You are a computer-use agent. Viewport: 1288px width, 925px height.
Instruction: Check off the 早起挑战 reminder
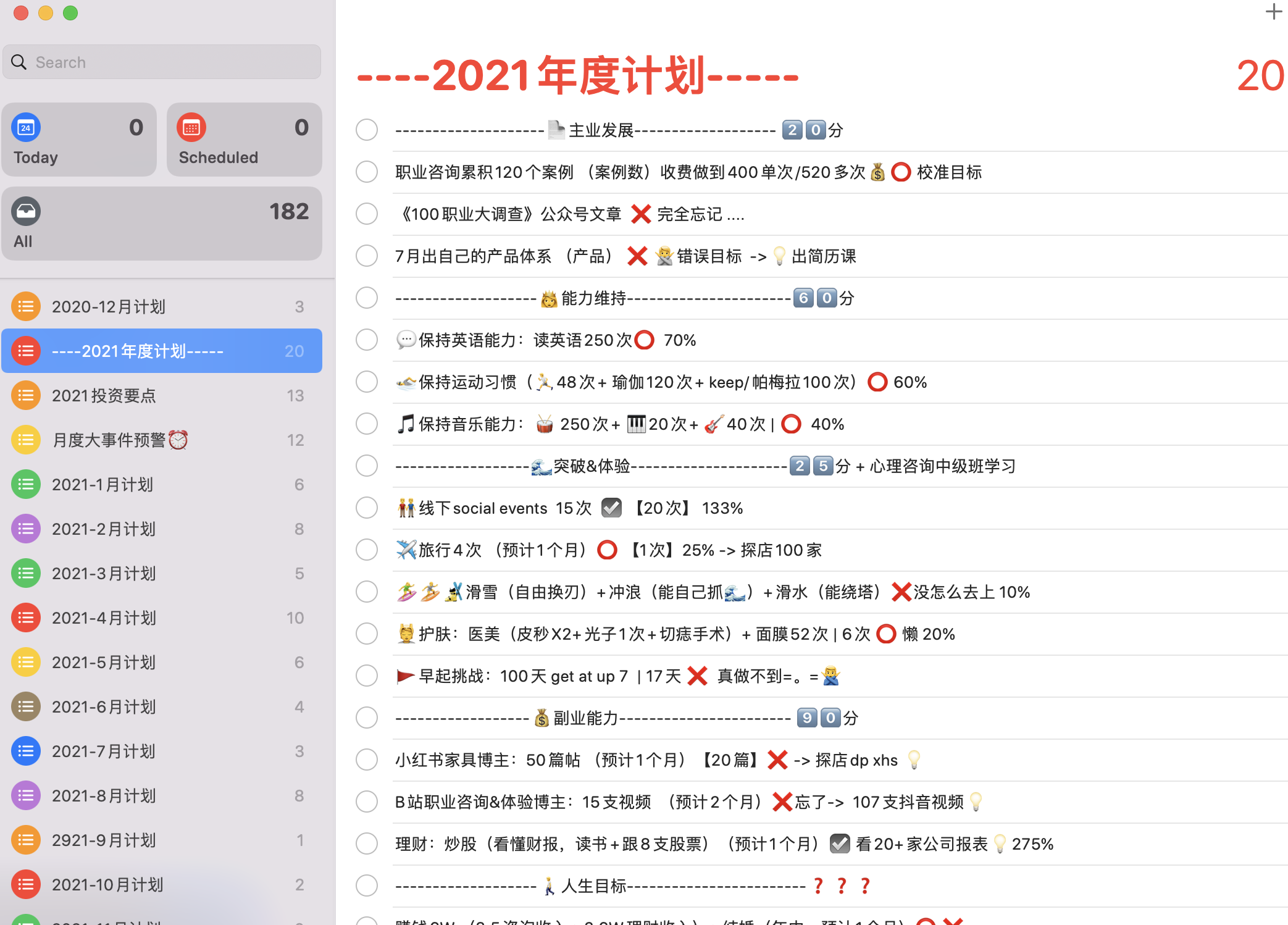(367, 676)
